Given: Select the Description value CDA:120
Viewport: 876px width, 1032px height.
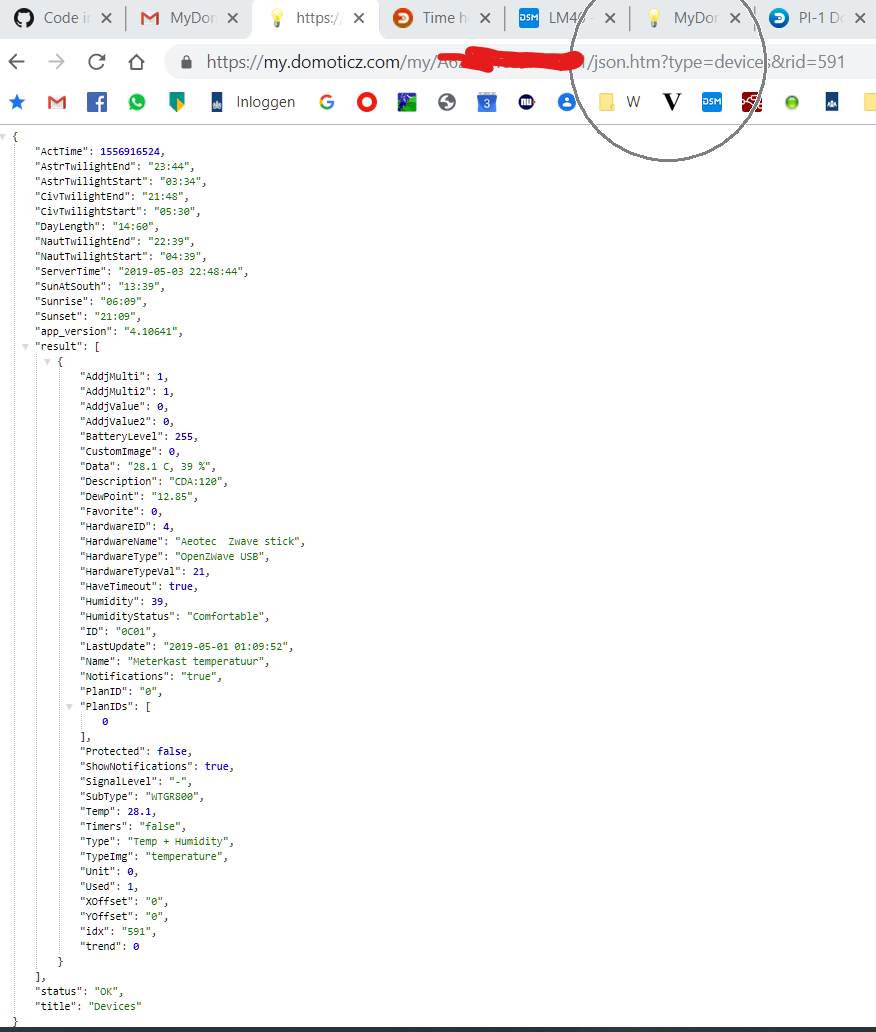Looking at the screenshot, I should [x=195, y=481].
